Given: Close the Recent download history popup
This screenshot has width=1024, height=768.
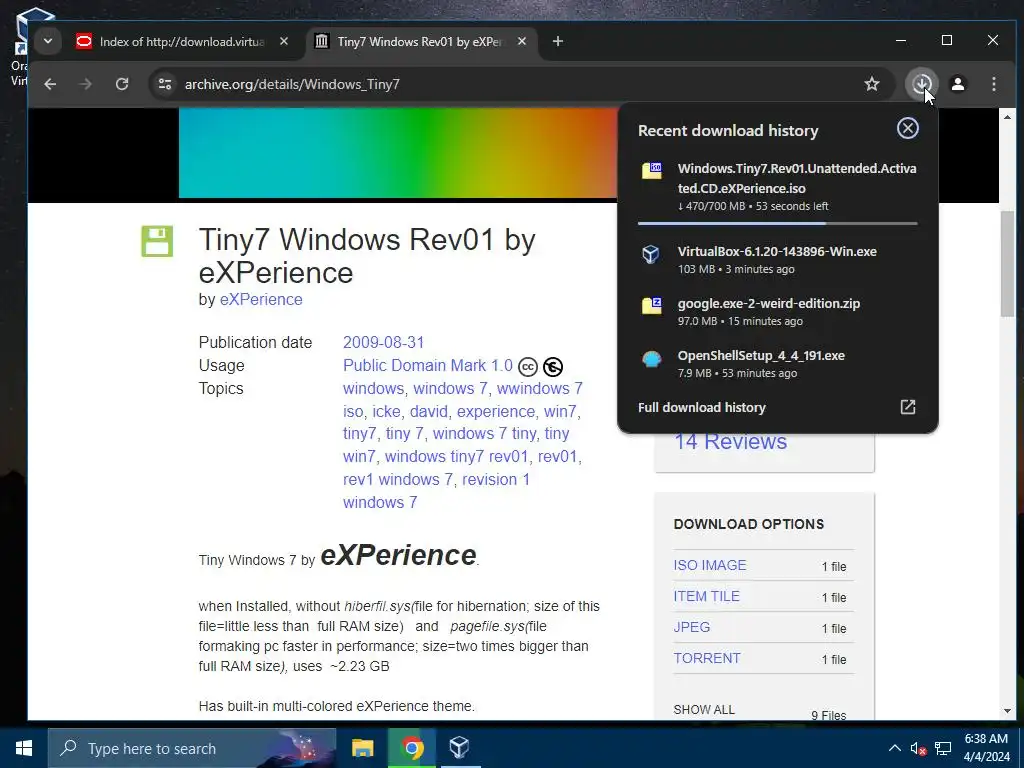Looking at the screenshot, I should (x=908, y=128).
